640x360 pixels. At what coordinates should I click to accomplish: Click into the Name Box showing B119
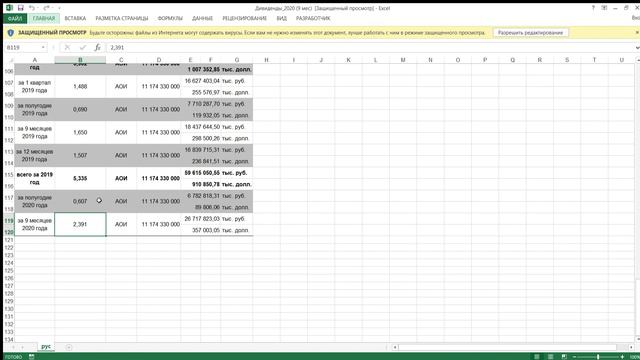22,48
